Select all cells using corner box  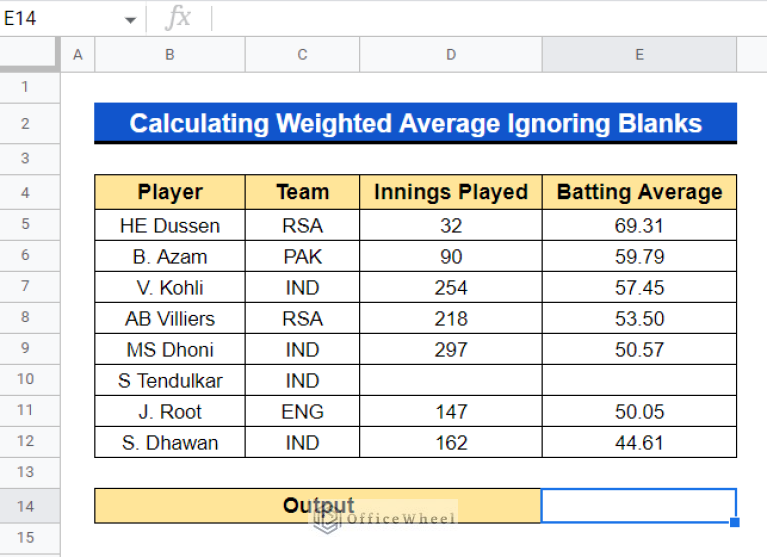[30, 55]
